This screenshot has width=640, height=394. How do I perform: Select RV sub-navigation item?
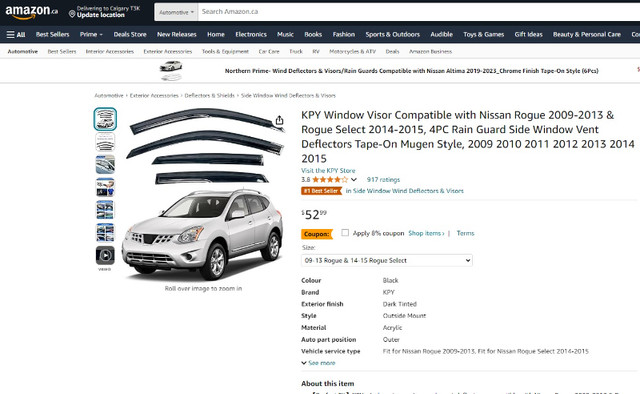(316, 51)
